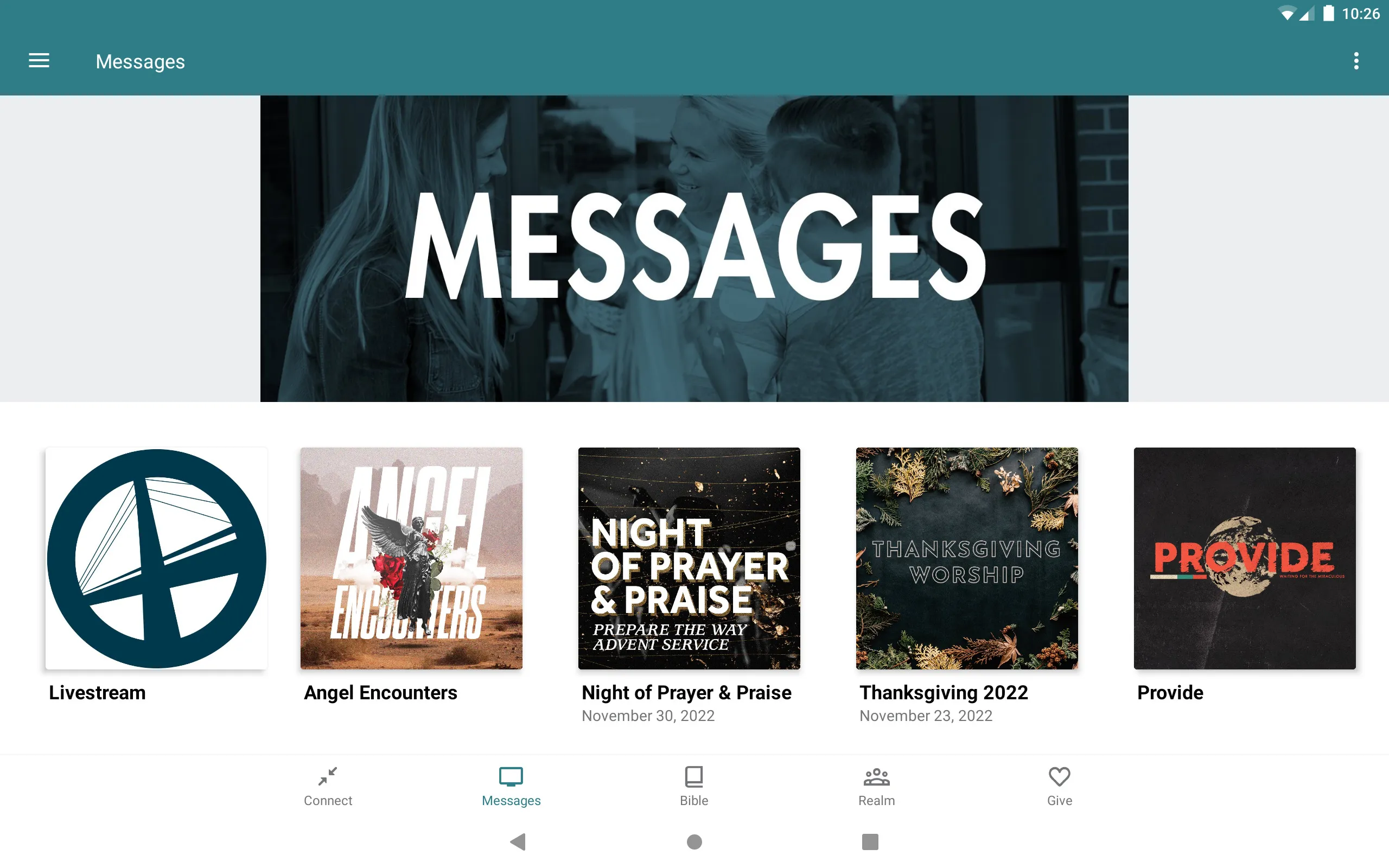Open the hamburger side menu

click(x=40, y=61)
